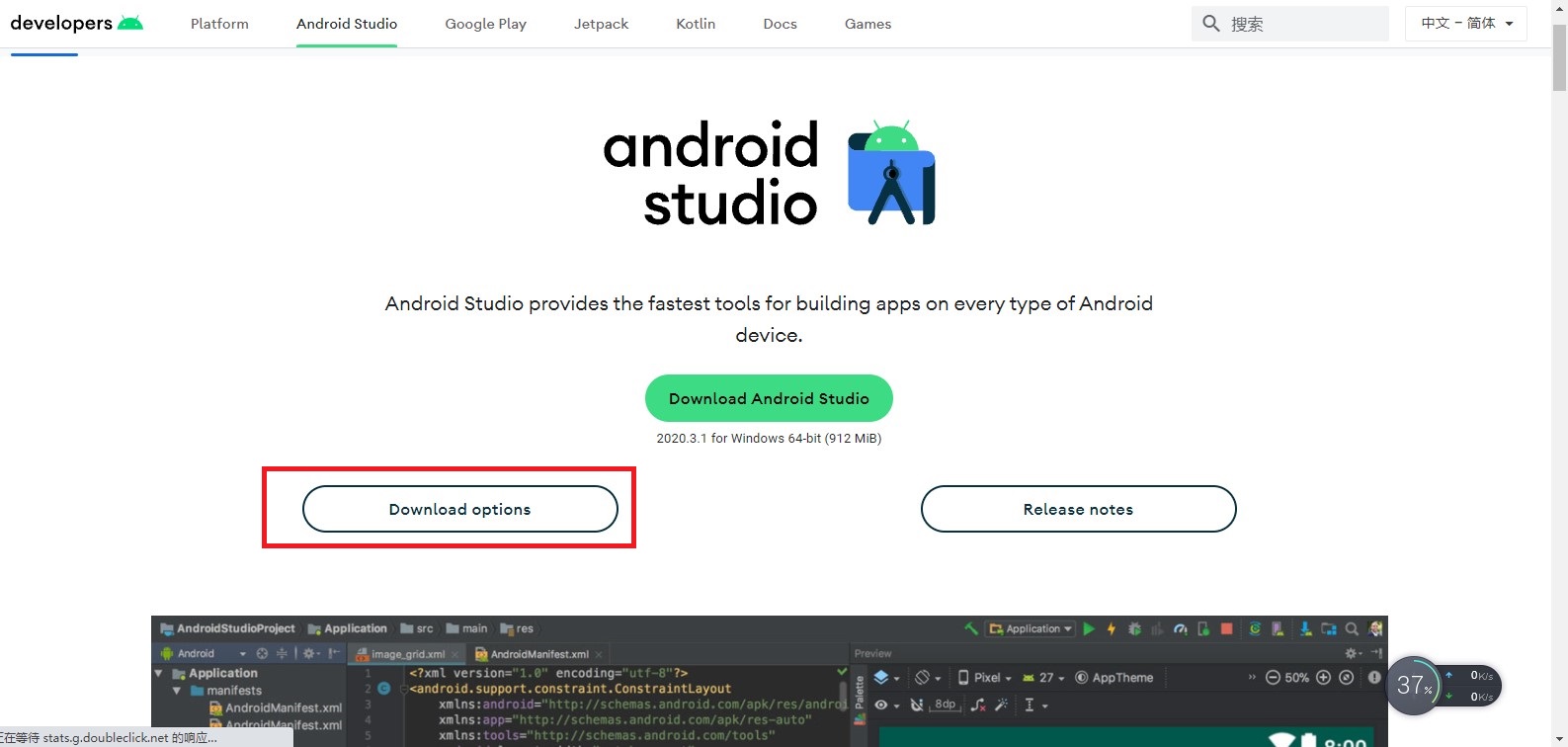Focus the 搜索 search field
The width and height of the screenshot is (1568, 747).
point(1289,24)
